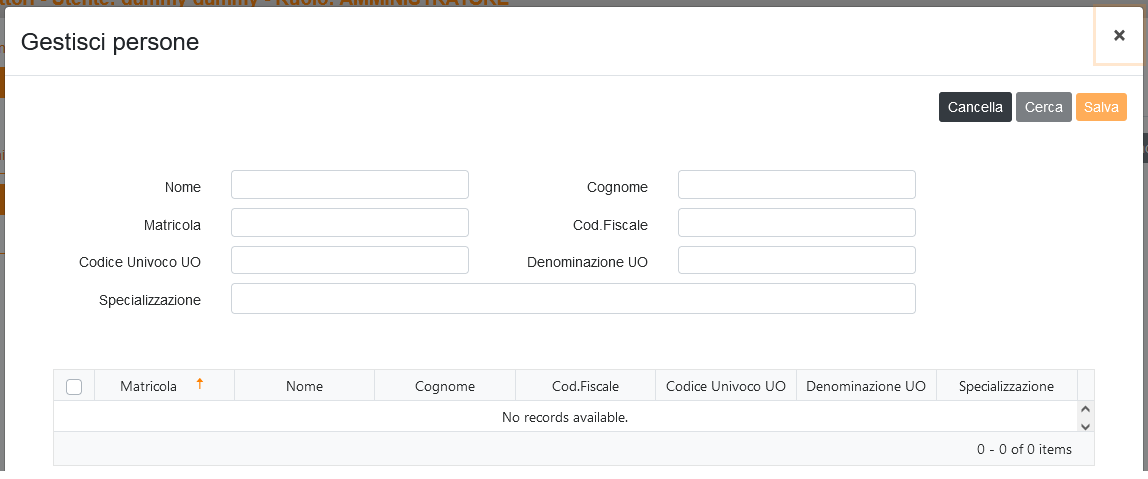The image size is (1148, 479).
Task: Focus the Matricola input field
Action: point(350,223)
